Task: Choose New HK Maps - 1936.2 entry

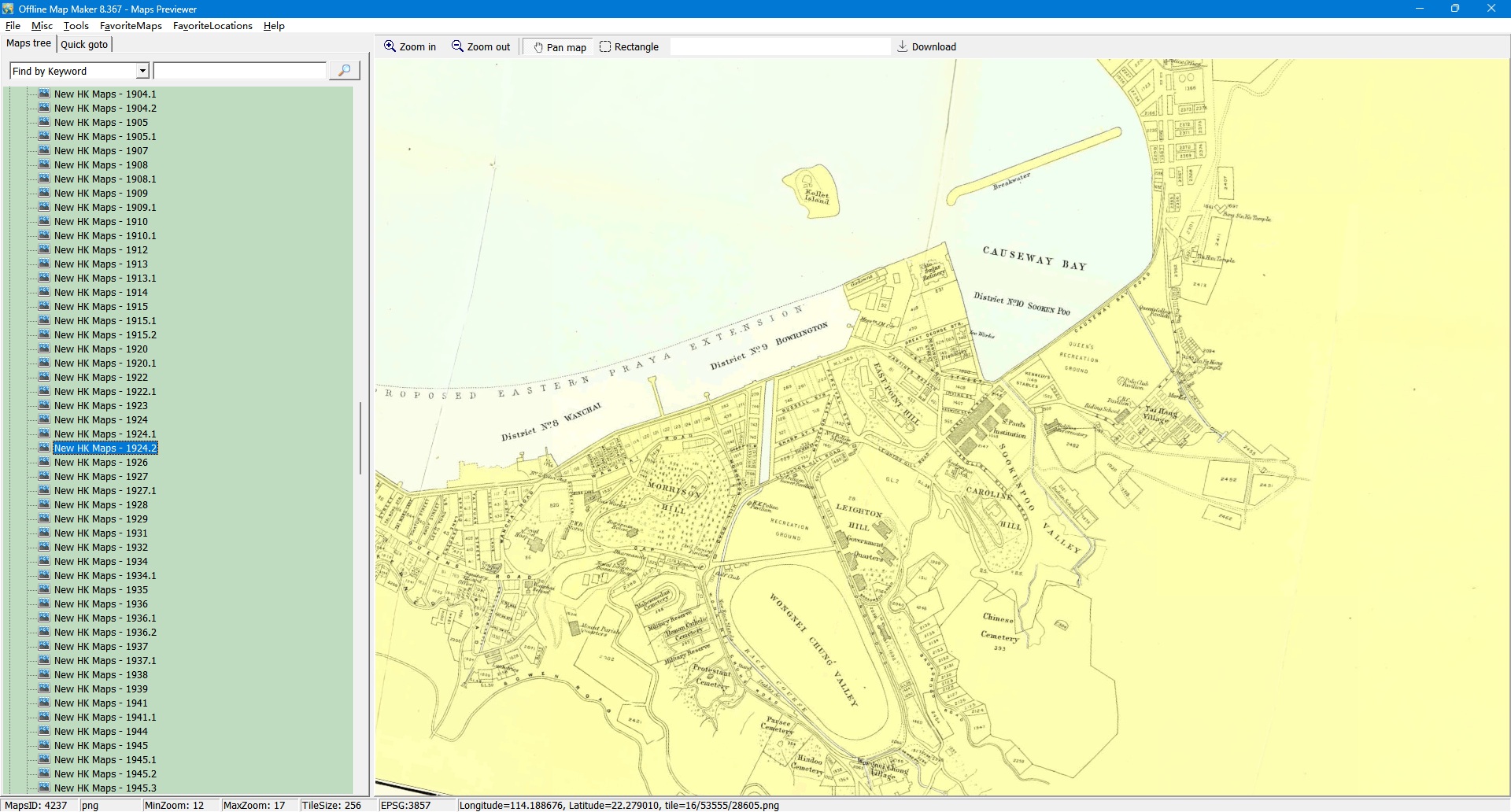Action: [x=105, y=632]
